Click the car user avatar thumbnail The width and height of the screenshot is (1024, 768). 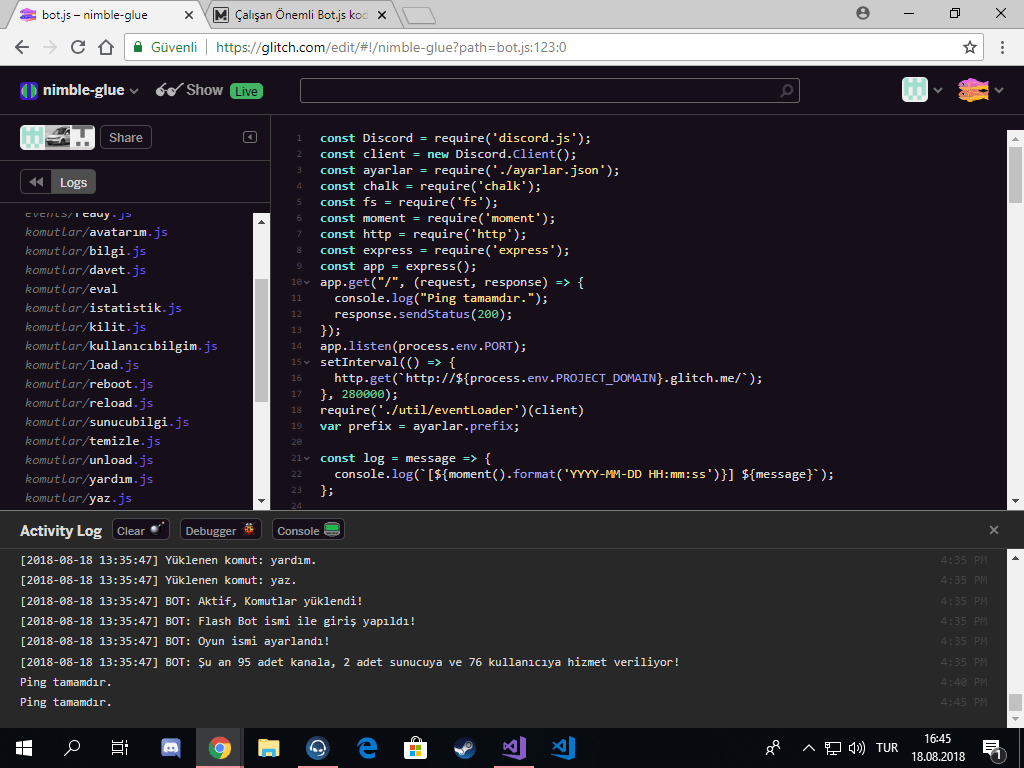coord(57,138)
